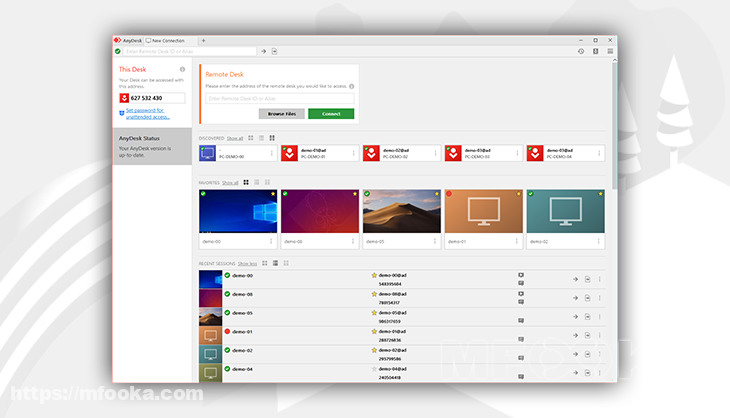Open options menu for PC-DEMO-00 card

coord(270,153)
